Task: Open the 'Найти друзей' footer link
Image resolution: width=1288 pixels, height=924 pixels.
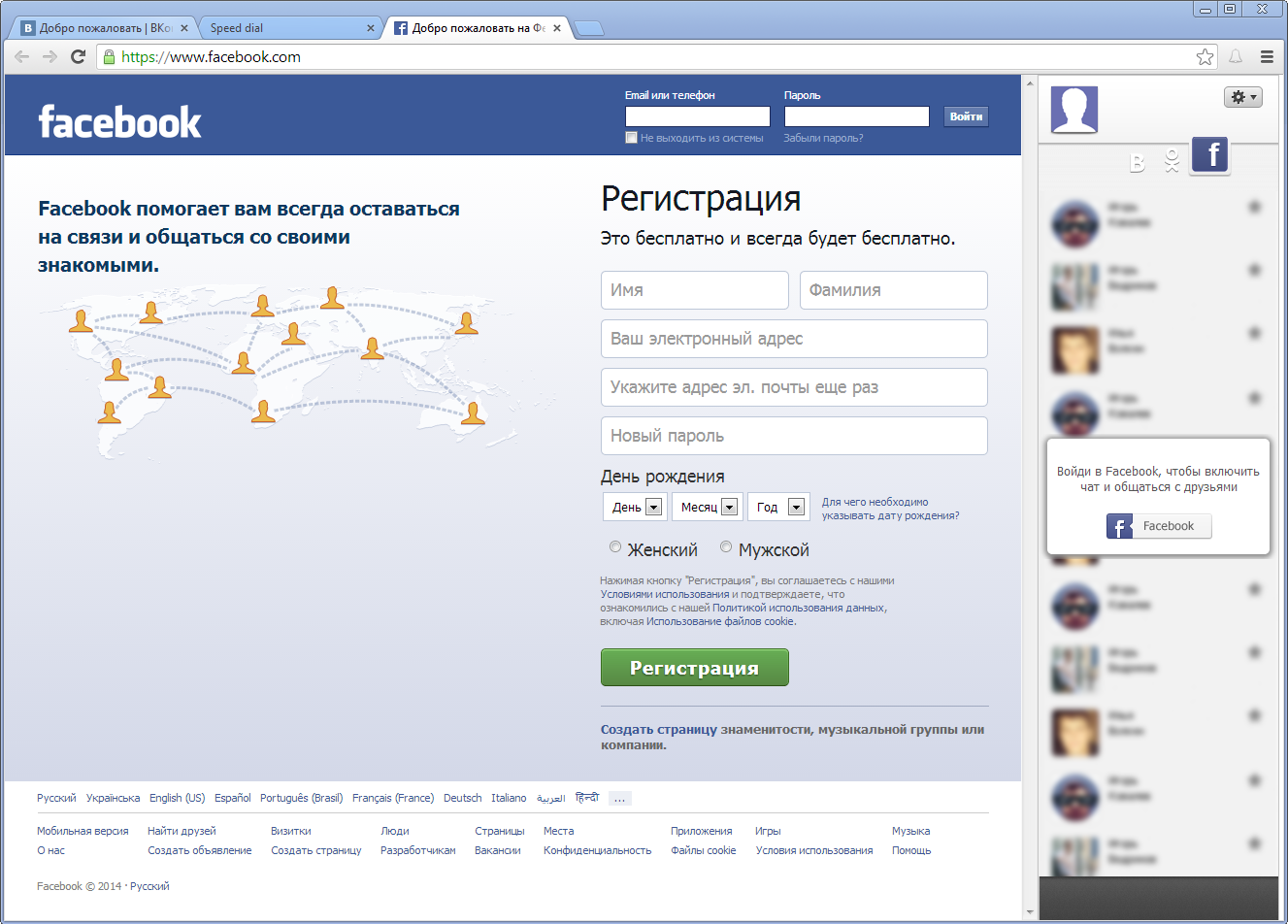Action: (x=182, y=832)
